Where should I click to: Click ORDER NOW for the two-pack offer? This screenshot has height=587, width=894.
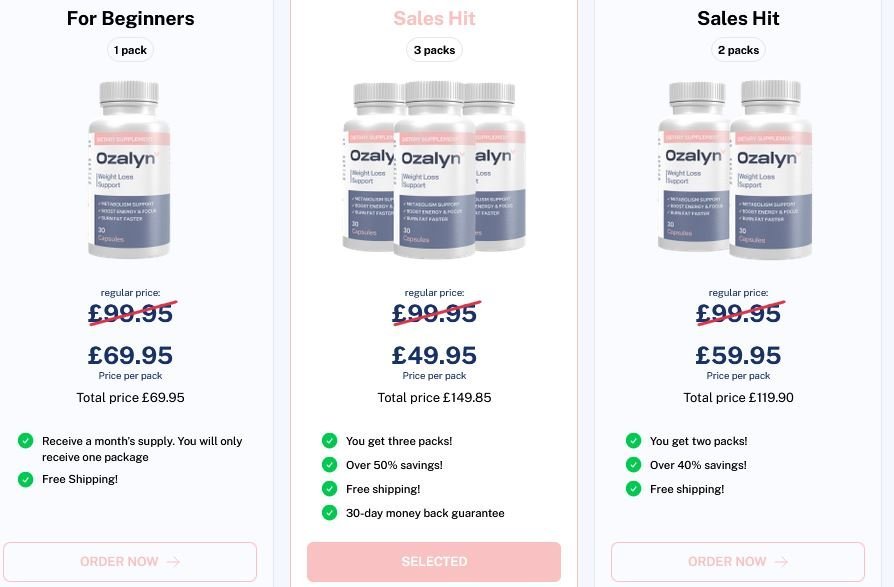tap(738, 561)
